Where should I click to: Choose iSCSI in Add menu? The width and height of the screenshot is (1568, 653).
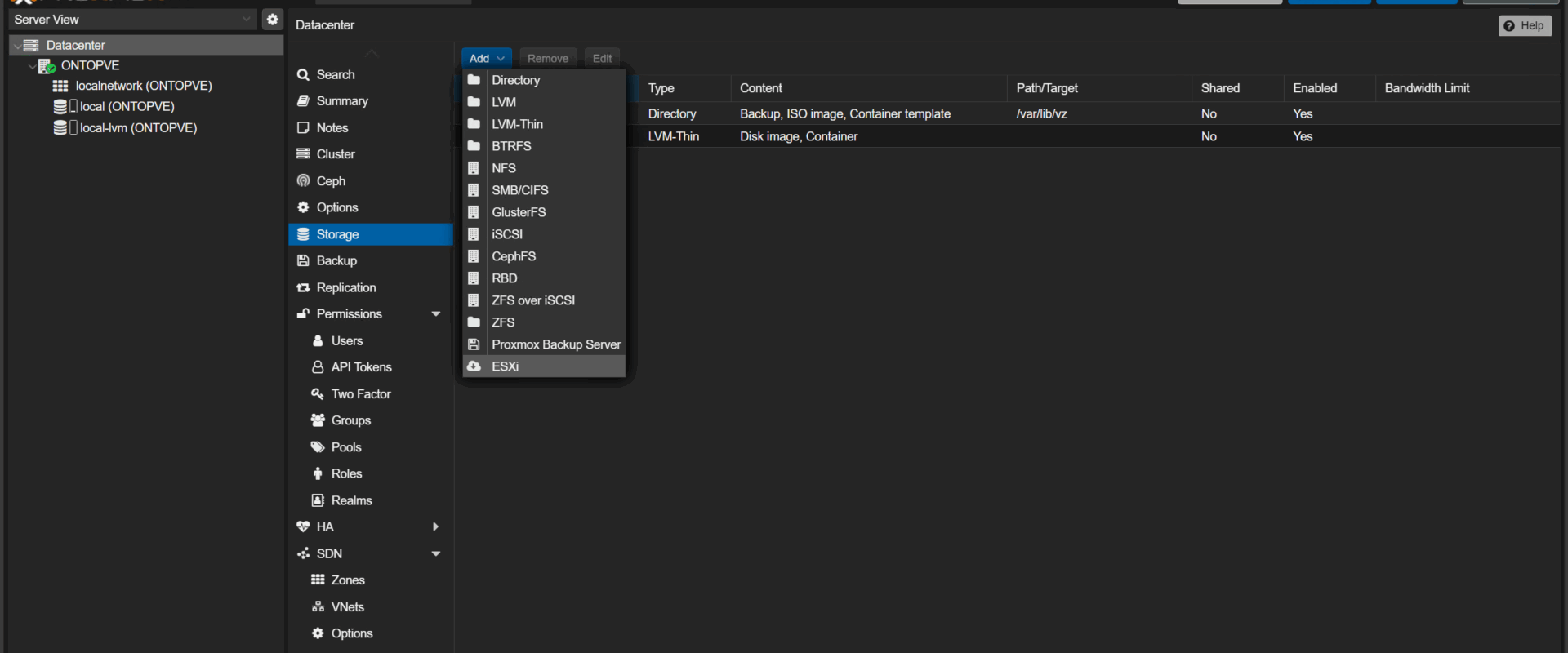click(x=545, y=234)
